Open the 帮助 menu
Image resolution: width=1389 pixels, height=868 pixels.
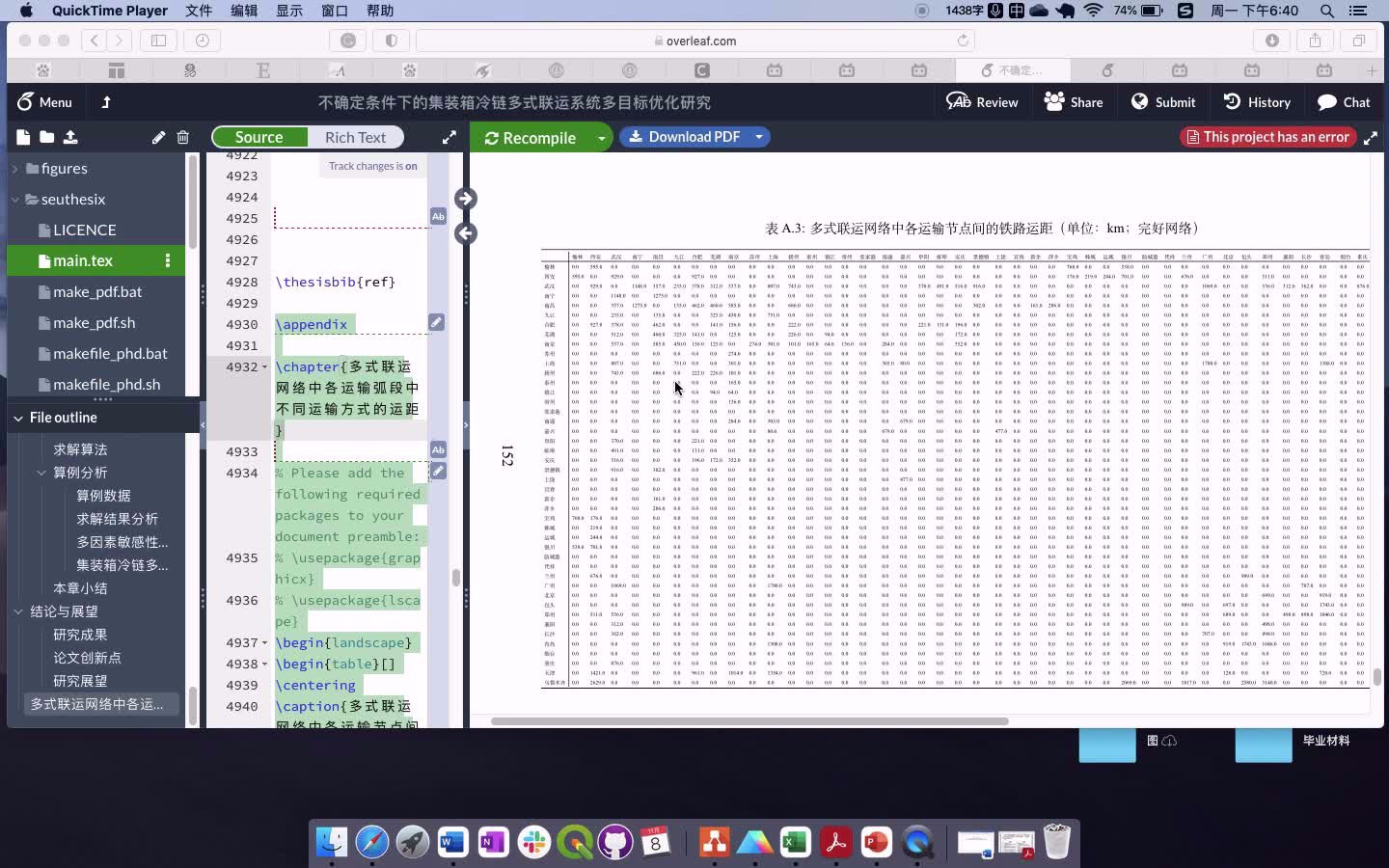(x=380, y=11)
